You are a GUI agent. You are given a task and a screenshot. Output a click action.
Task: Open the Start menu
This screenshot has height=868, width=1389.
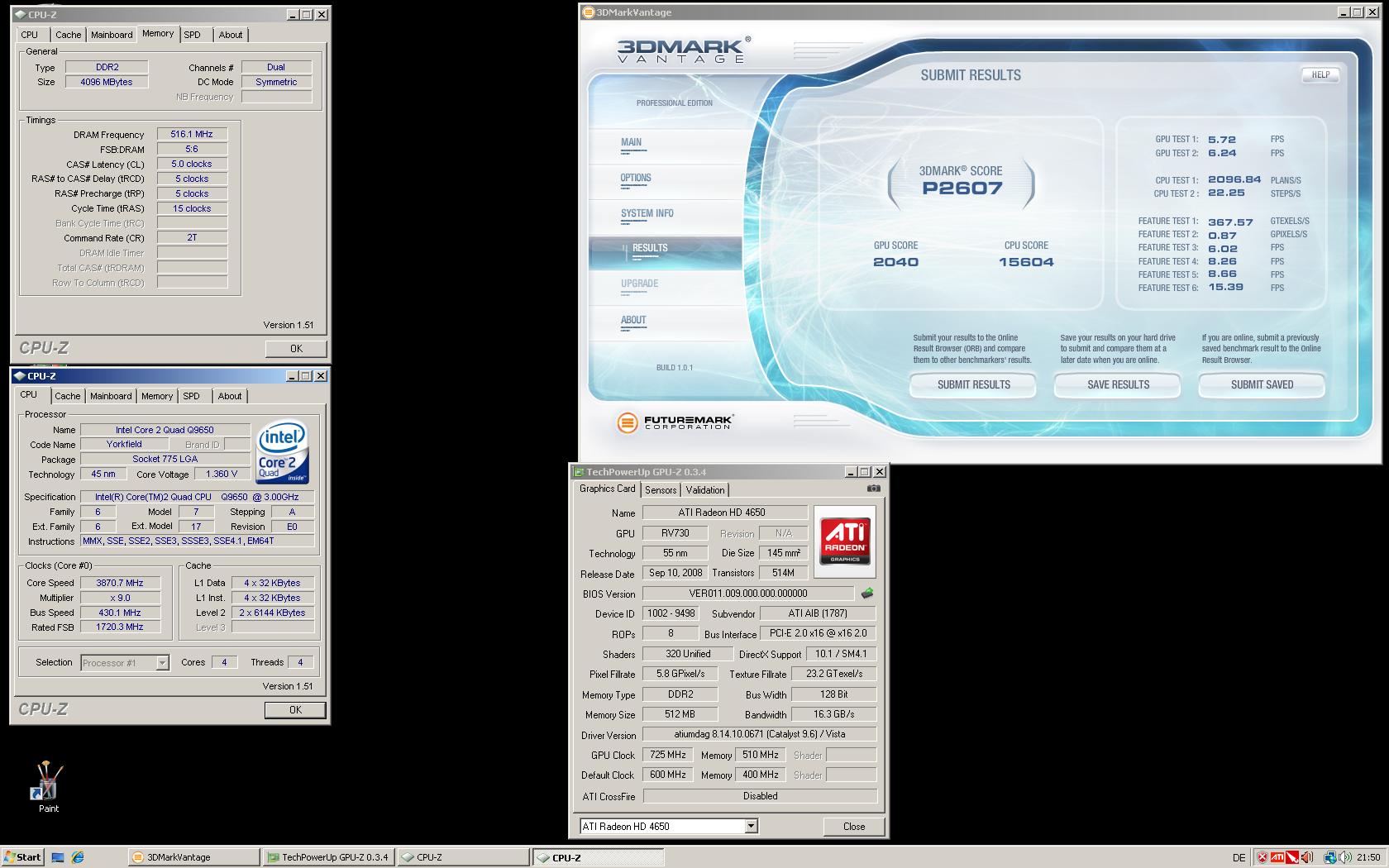(x=22, y=857)
